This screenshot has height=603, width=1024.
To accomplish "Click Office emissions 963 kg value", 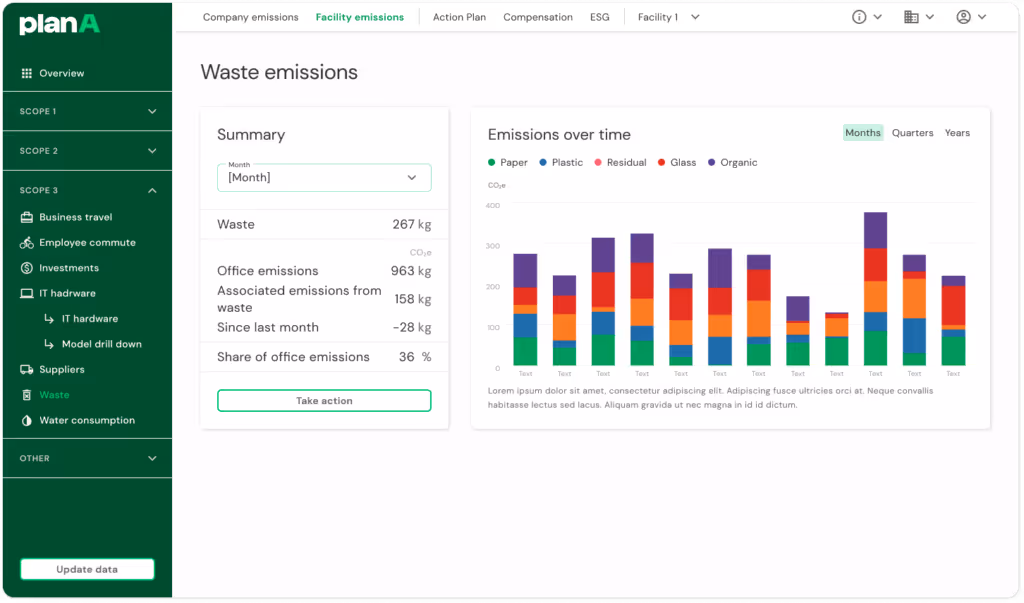I will pyautogui.click(x=411, y=270).
